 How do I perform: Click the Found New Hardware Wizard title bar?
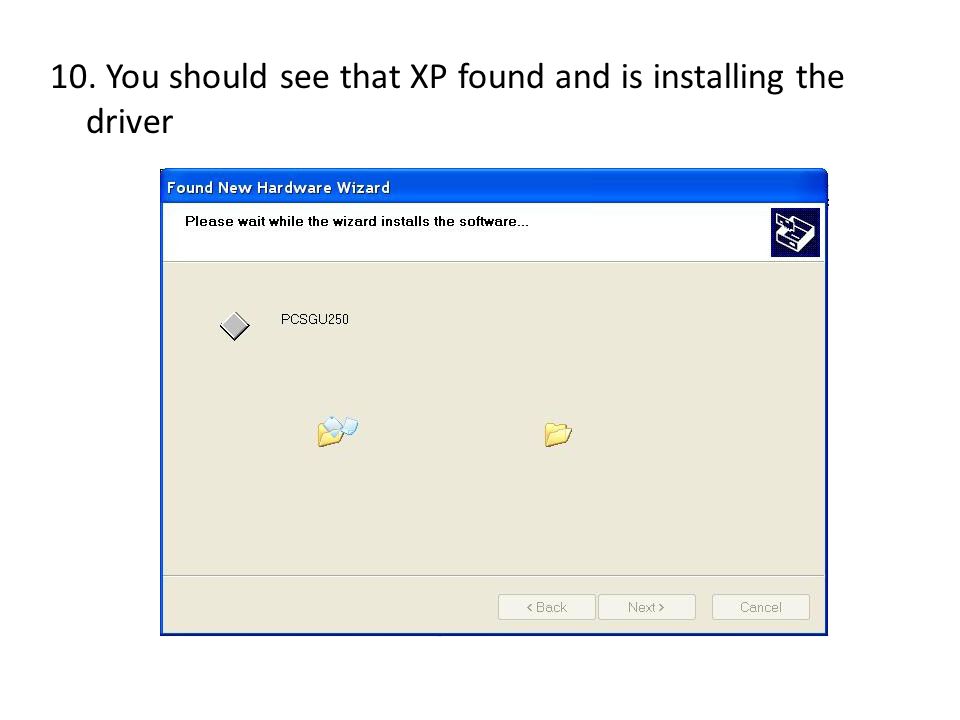tap(493, 187)
